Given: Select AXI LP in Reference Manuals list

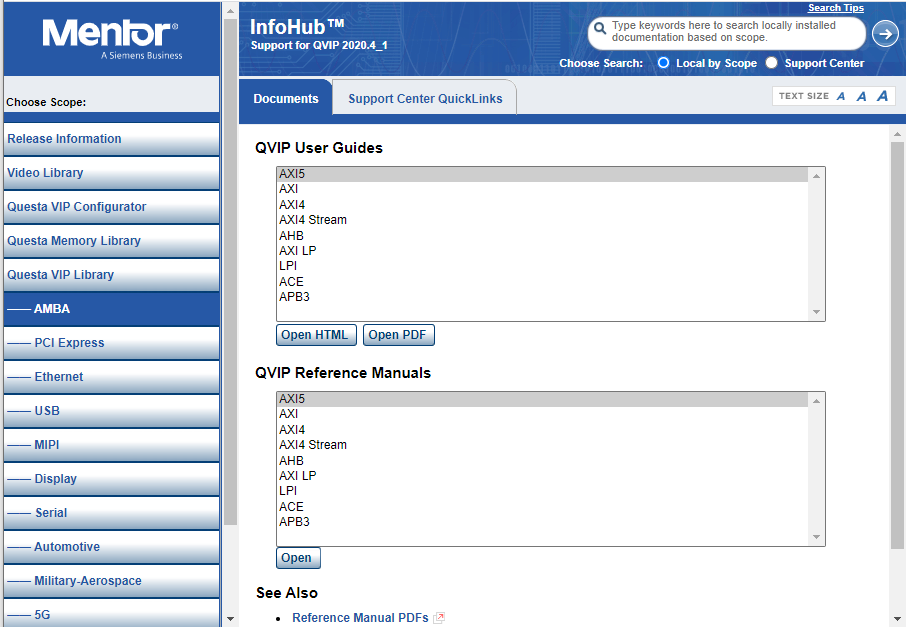Looking at the screenshot, I should (543, 476).
